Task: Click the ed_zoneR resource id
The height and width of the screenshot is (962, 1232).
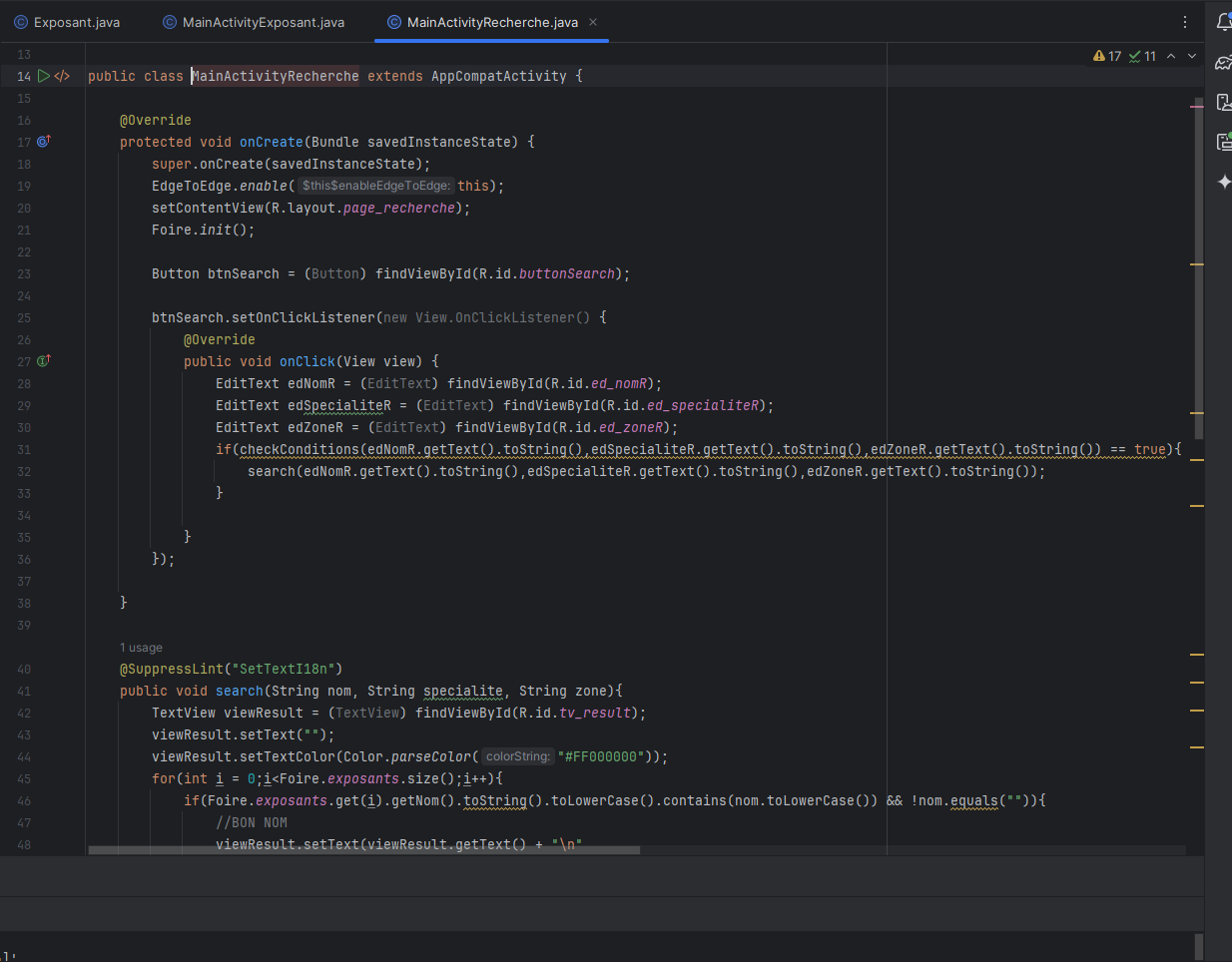Action: [631, 427]
